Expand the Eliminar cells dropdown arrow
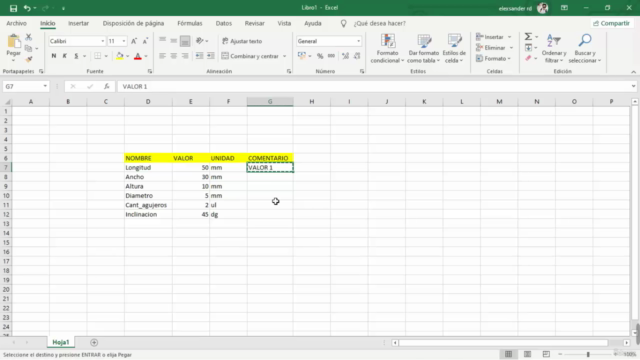Image resolution: width=640 pixels, height=360 pixels. coord(511,48)
